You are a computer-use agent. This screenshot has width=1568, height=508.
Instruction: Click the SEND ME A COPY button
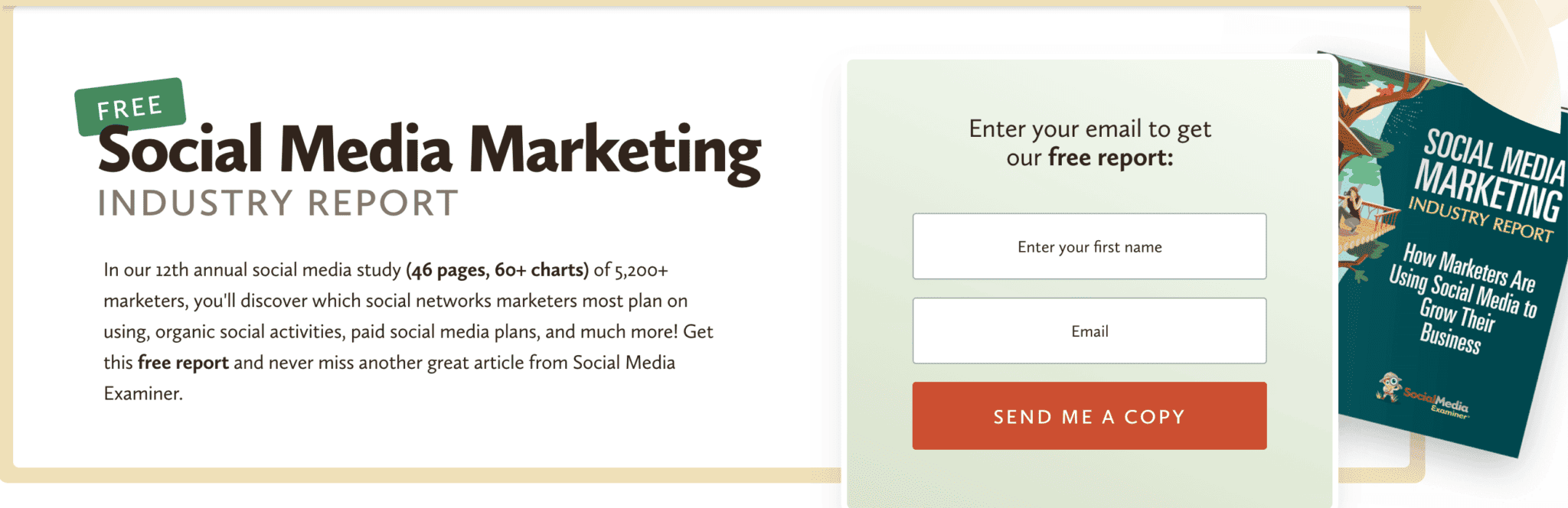coord(1089,415)
